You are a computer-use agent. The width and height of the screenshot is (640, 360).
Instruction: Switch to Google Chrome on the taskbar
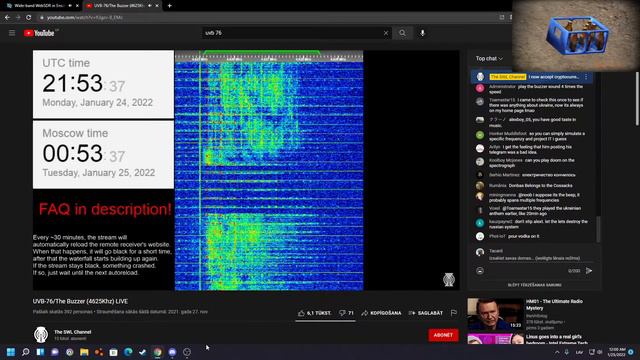tap(158, 352)
